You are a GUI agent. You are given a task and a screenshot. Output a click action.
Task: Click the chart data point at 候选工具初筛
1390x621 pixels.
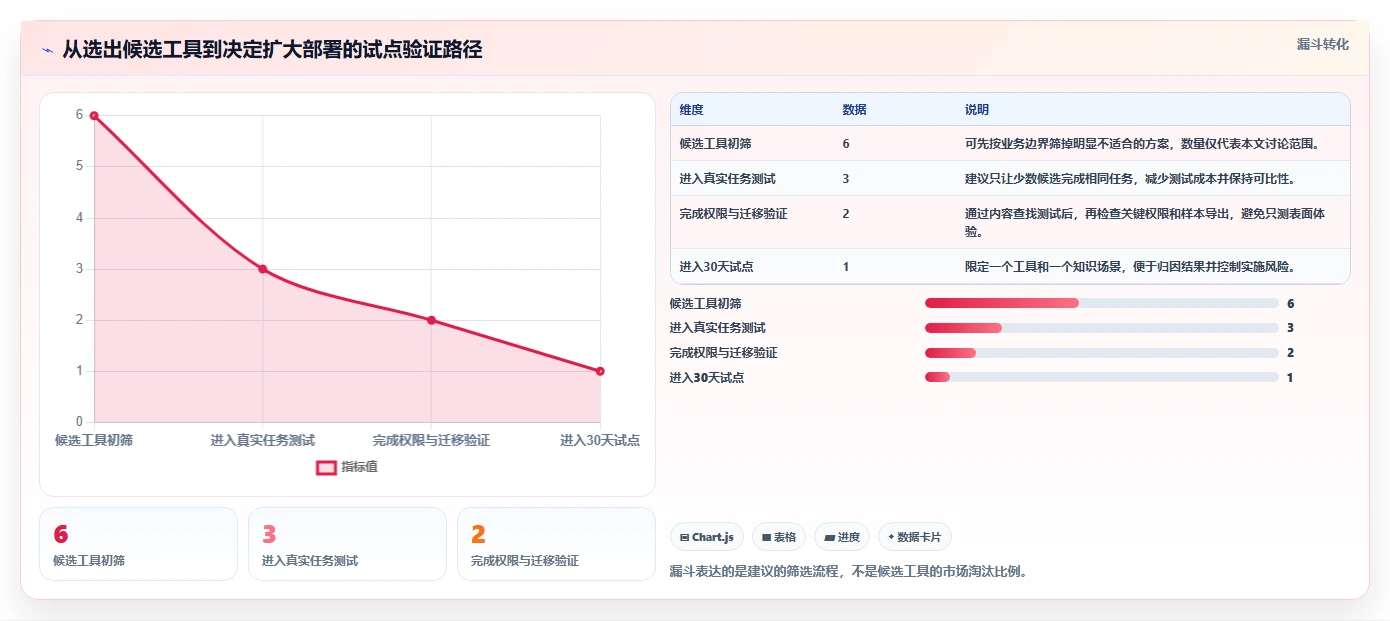94,115
